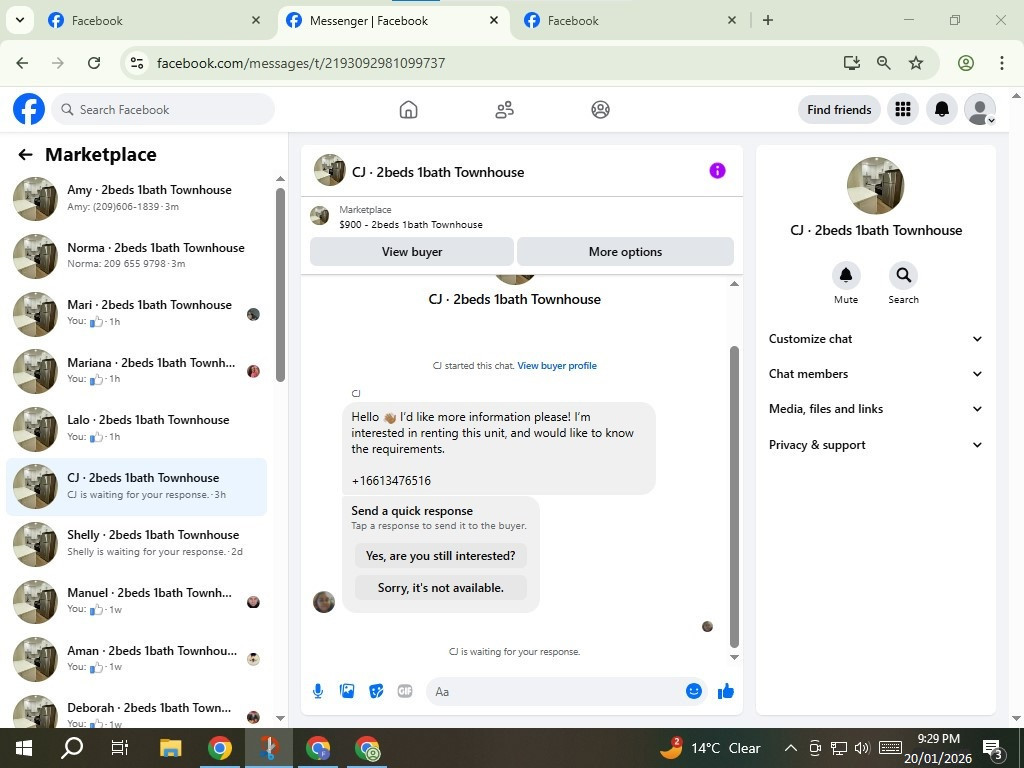Click the chat messages scrollbar thumb
This screenshot has height=768, width=1024.
pyautogui.click(x=734, y=496)
